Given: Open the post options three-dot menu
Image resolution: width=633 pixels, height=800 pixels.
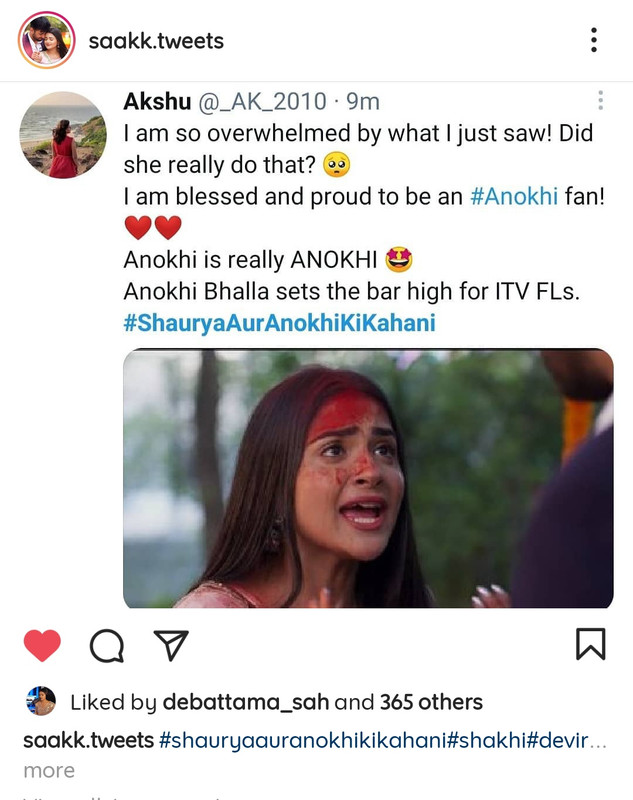Looking at the screenshot, I should pyautogui.click(x=594, y=40).
